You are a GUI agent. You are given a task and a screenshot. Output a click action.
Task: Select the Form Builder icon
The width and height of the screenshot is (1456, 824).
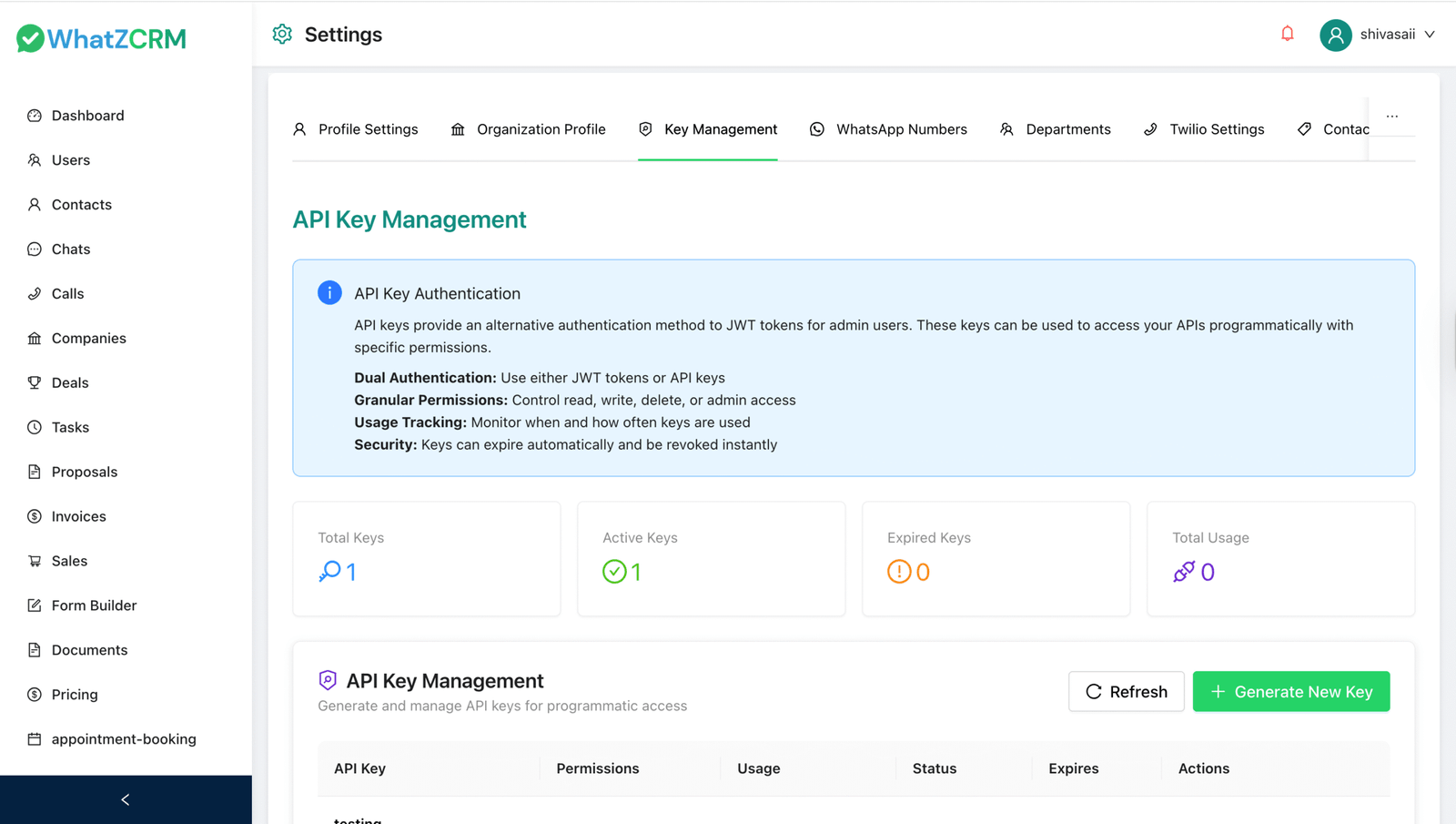[x=34, y=605]
